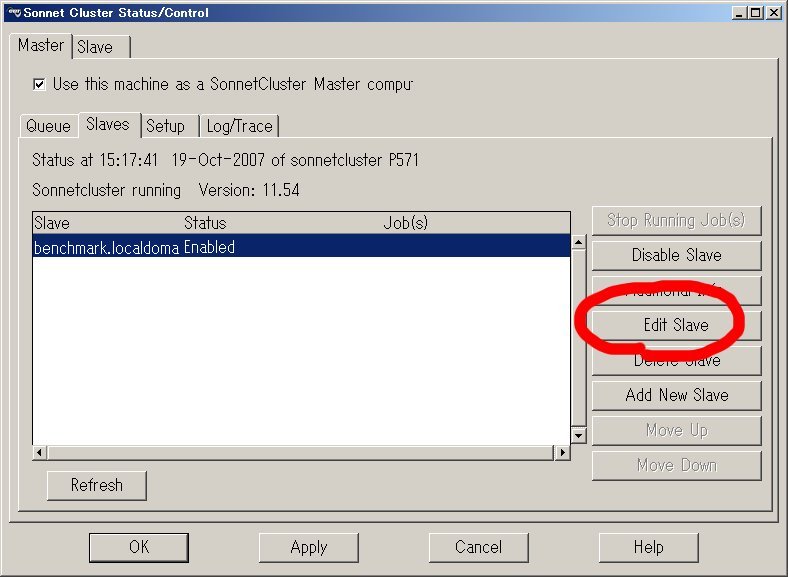The image size is (788, 577).
Task: Click the horizontal scroll left arrow
Action: point(40,452)
